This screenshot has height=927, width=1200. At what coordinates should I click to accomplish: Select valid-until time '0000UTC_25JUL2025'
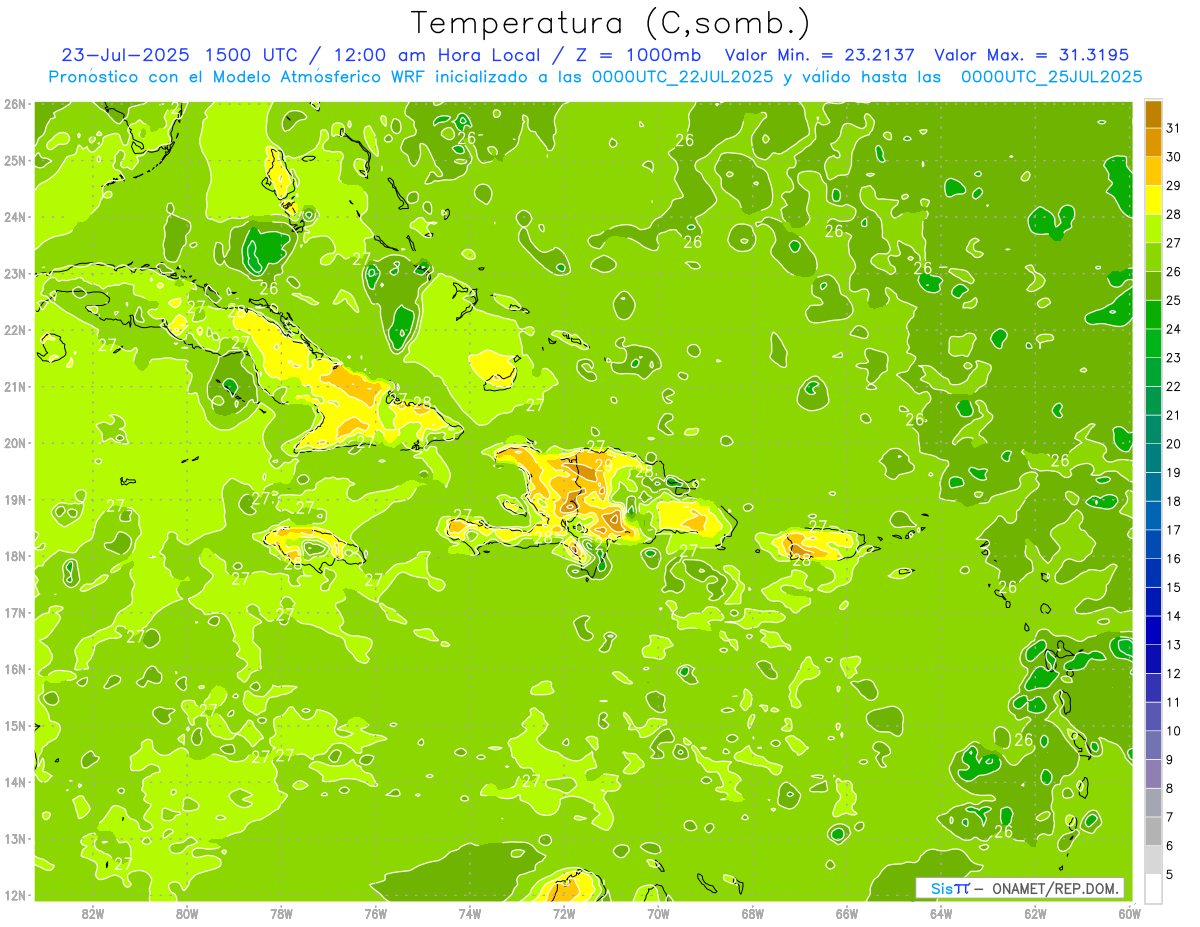coord(1051,76)
